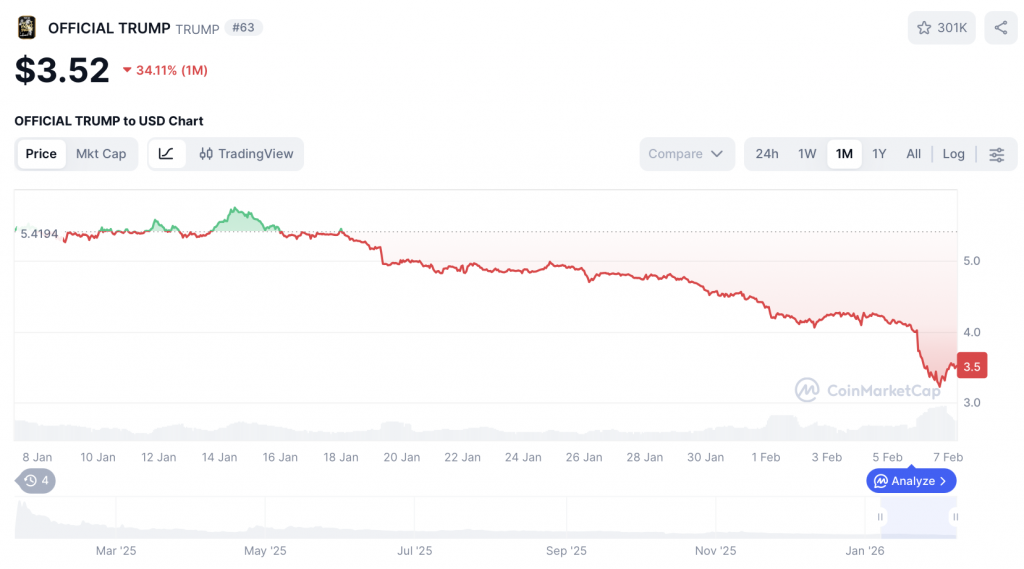This screenshot has width=1024, height=569.
Task: Click left handle of range selector
Action: 880,517
